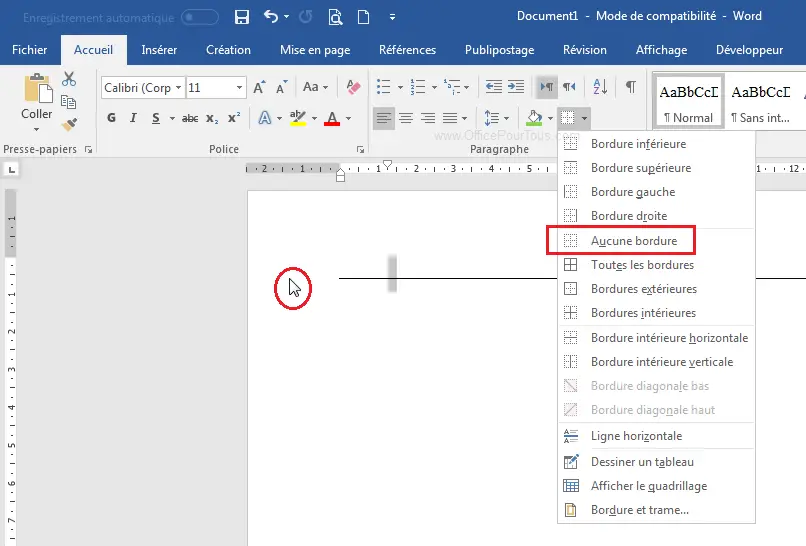Viewport: 806px width, 546px height.
Task: Click the Save icon in quick access toolbar
Action: 242,17
